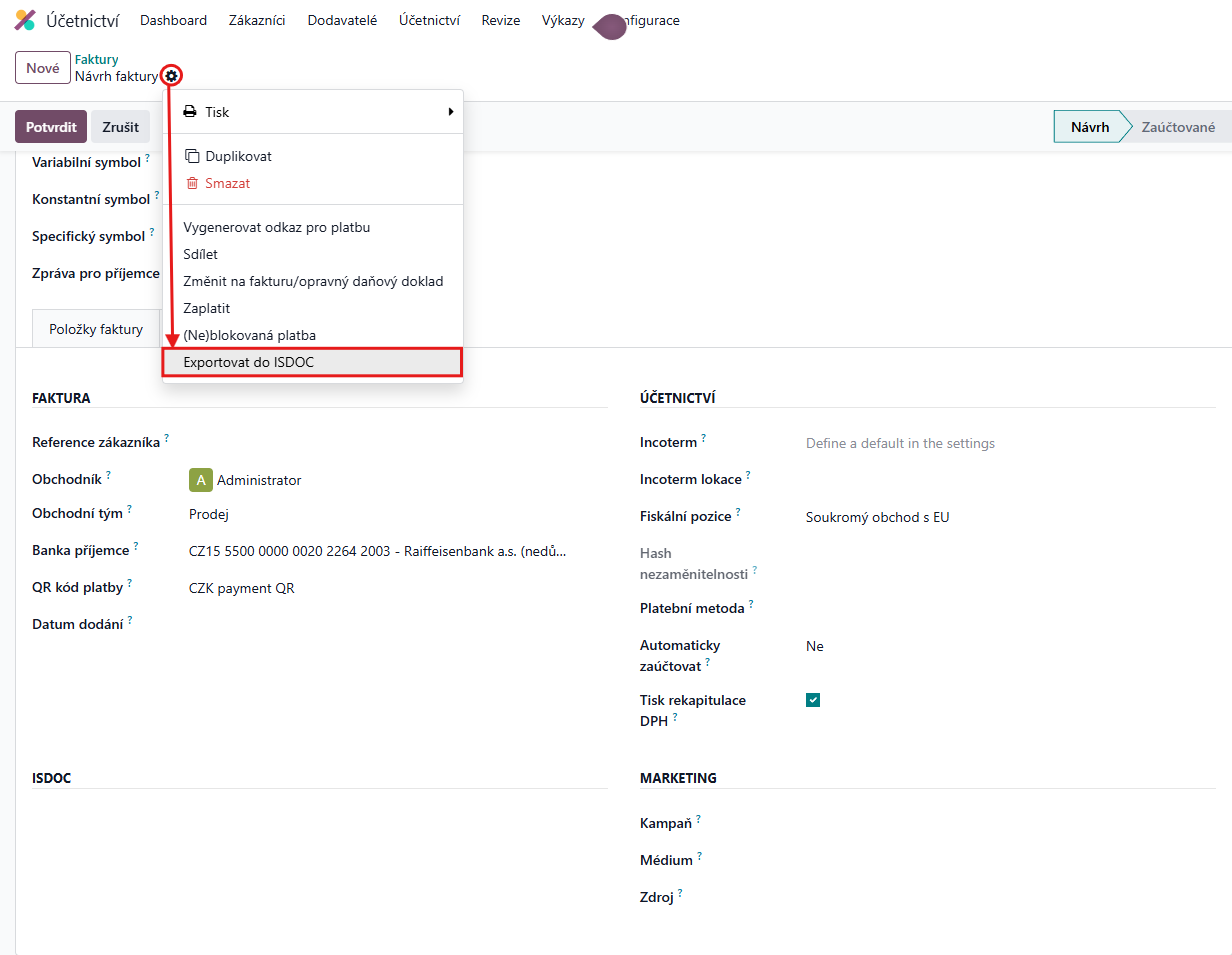Choose Změnit na fakturu/opravný daňový doklad
This screenshot has height=955, width=1232.
click(312, 281)
